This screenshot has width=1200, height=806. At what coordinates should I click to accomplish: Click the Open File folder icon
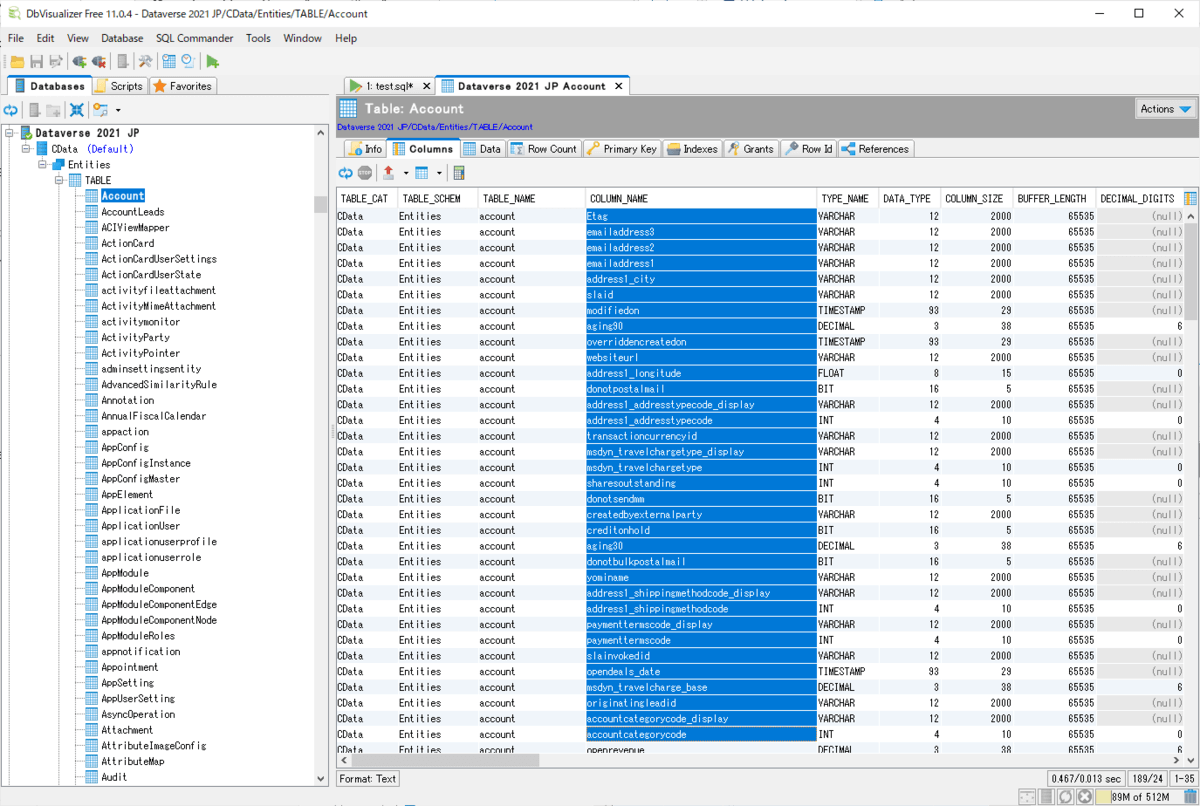17,62
